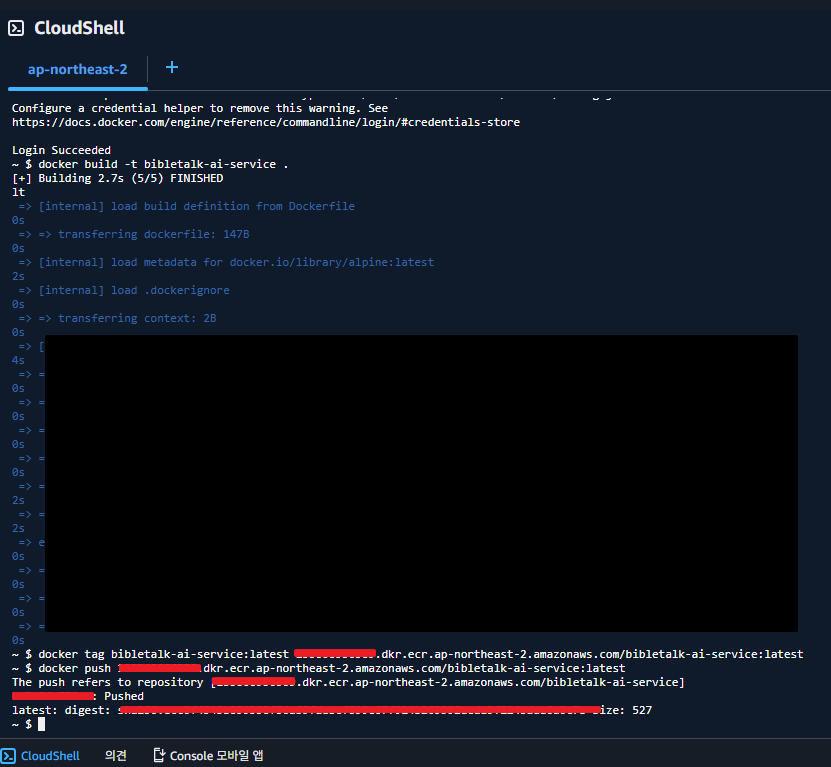
Task: Click the terminal cursor at the prompt
Action: (41, 724)
